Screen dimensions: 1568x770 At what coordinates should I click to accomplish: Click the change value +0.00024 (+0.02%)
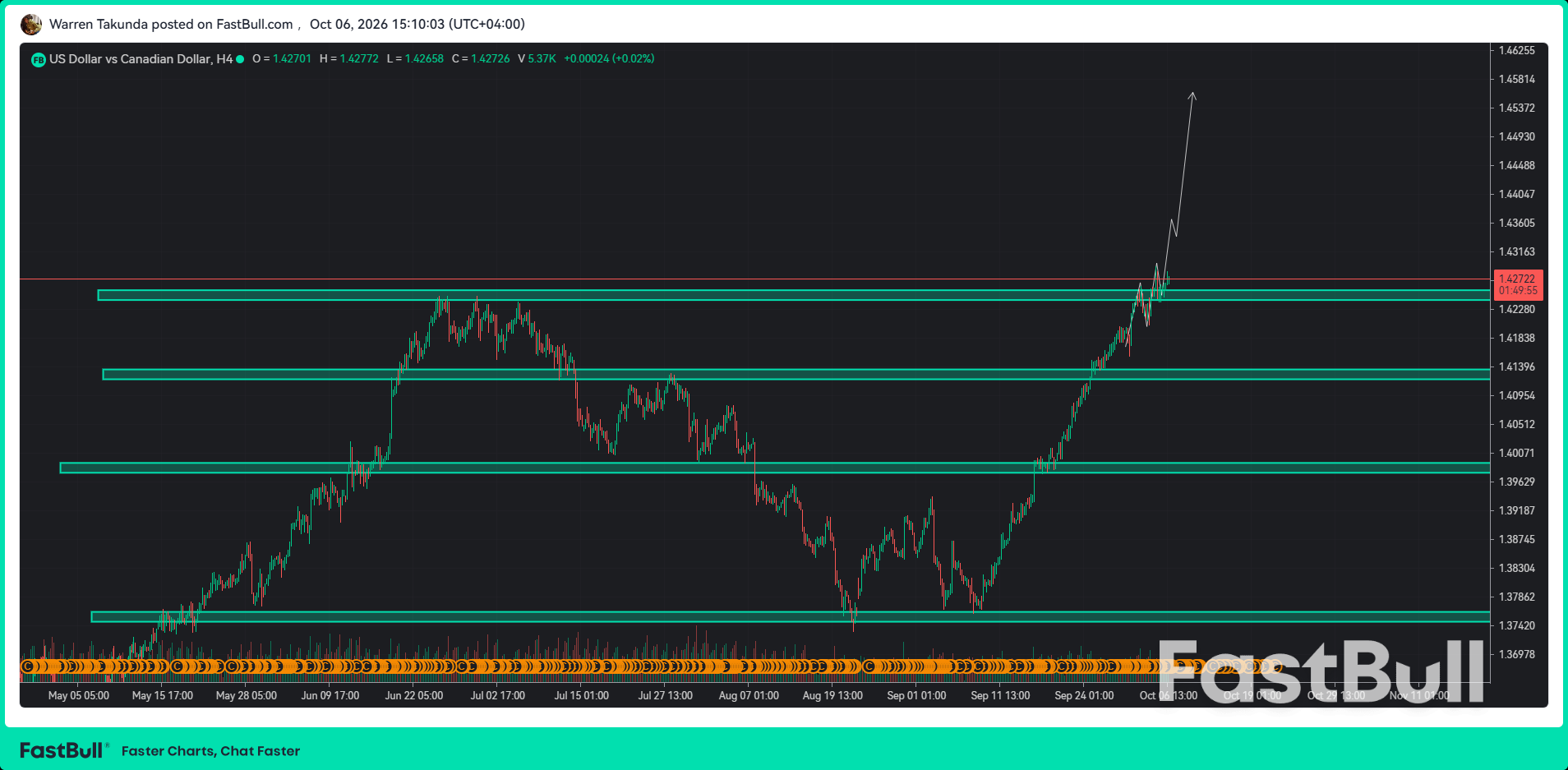click(x=609, y=59)
